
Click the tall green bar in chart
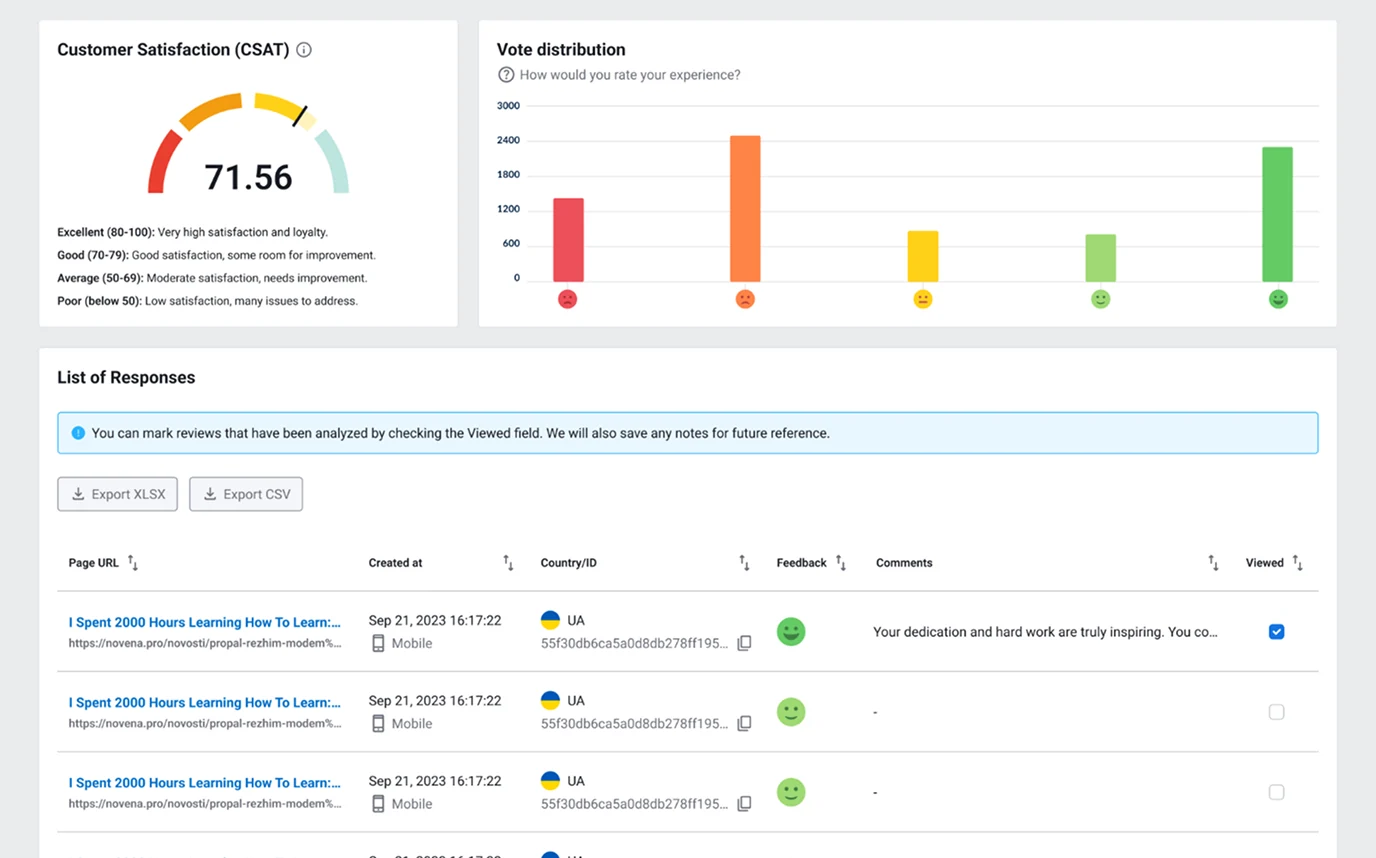click(x=1277, y=214)
